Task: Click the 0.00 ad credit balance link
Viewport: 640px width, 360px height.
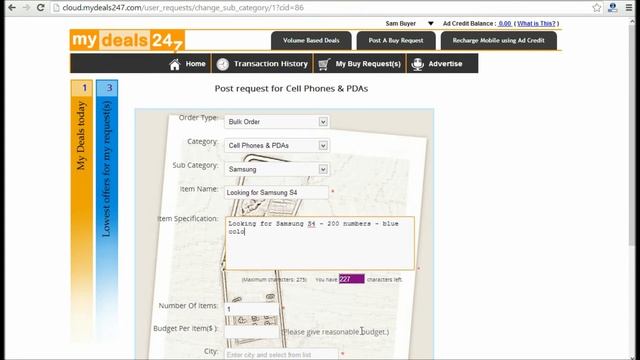Action: 505,24
